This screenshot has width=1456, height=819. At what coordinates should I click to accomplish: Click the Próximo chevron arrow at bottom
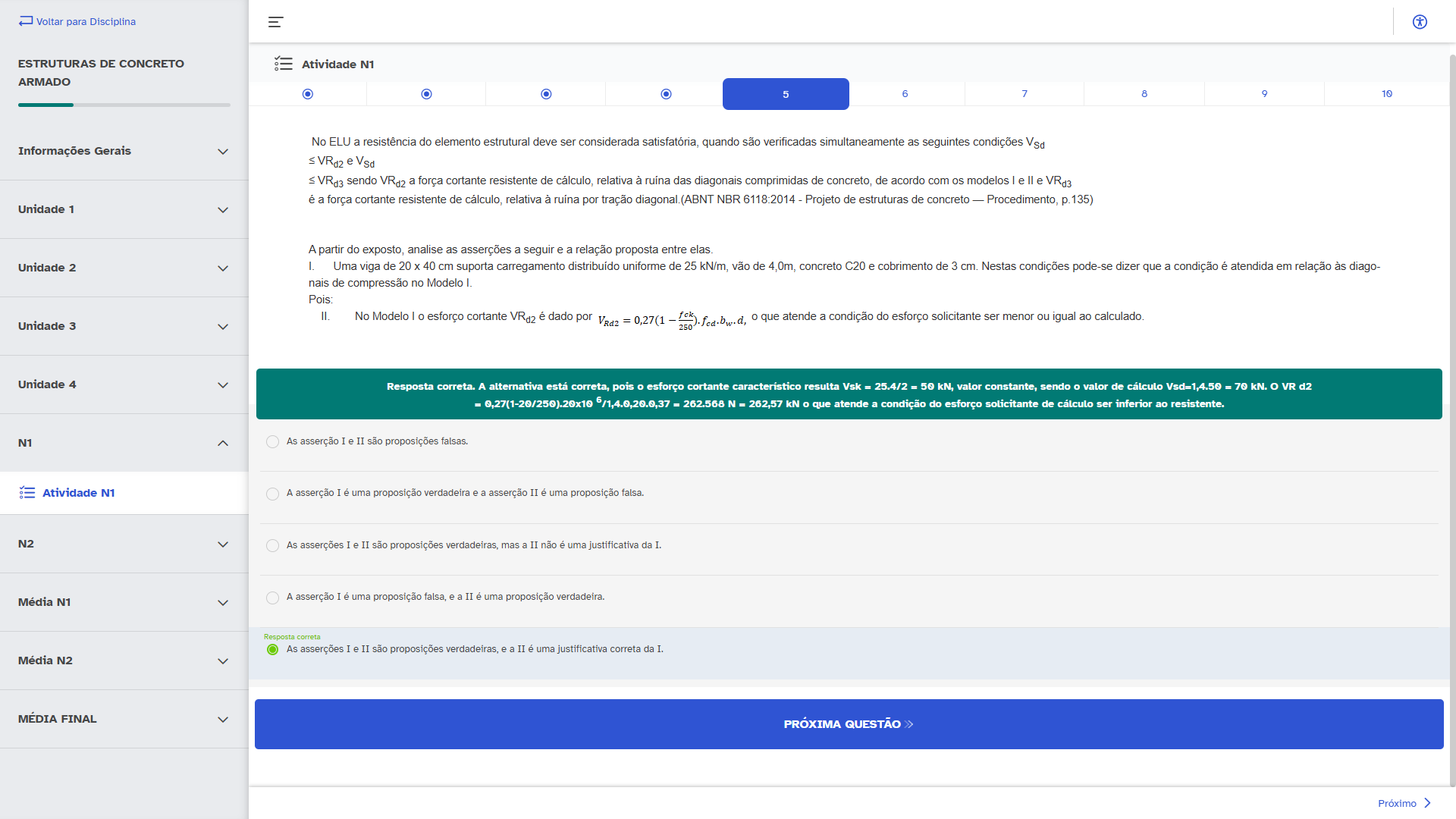click(1427, 803)
